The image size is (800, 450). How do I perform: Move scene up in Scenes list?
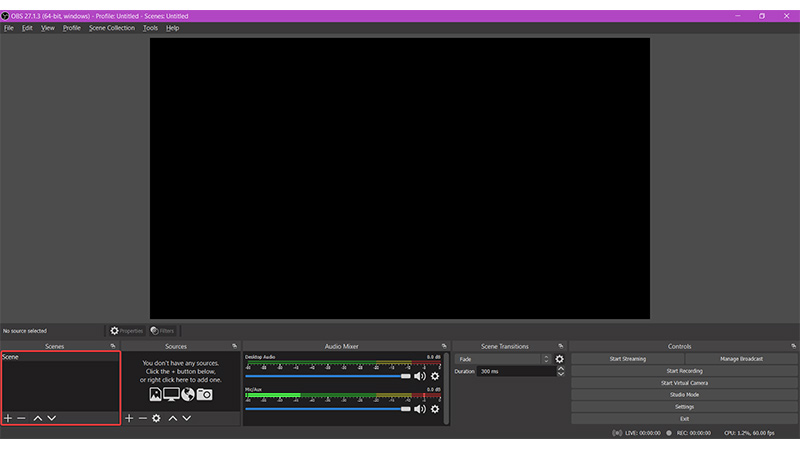tap(38, 418)
